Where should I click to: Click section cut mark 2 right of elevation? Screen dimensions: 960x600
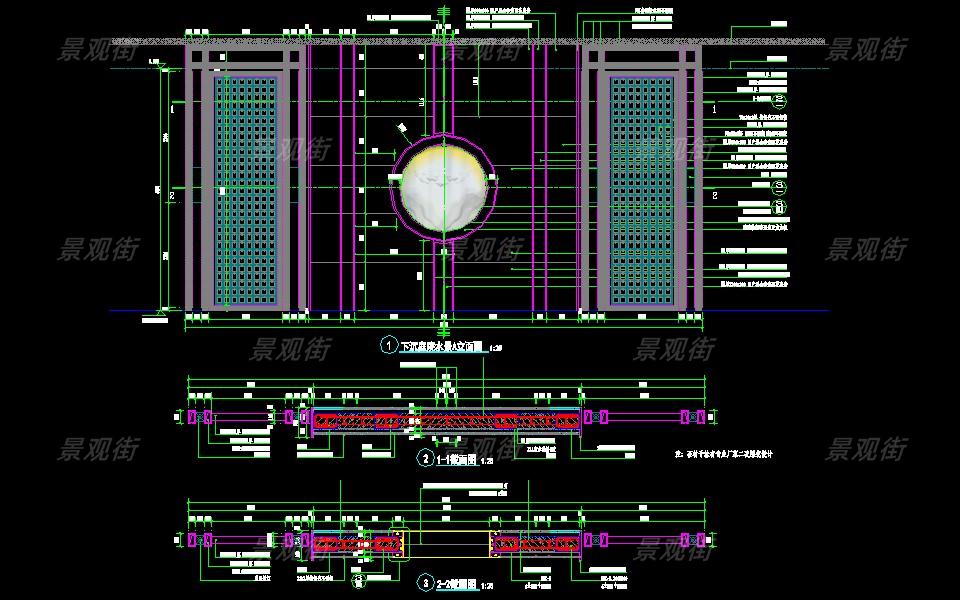(714, 197)
